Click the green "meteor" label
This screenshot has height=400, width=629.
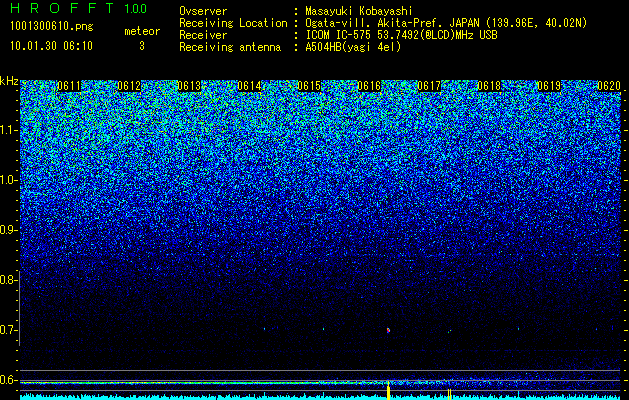(x=142, y=31)
